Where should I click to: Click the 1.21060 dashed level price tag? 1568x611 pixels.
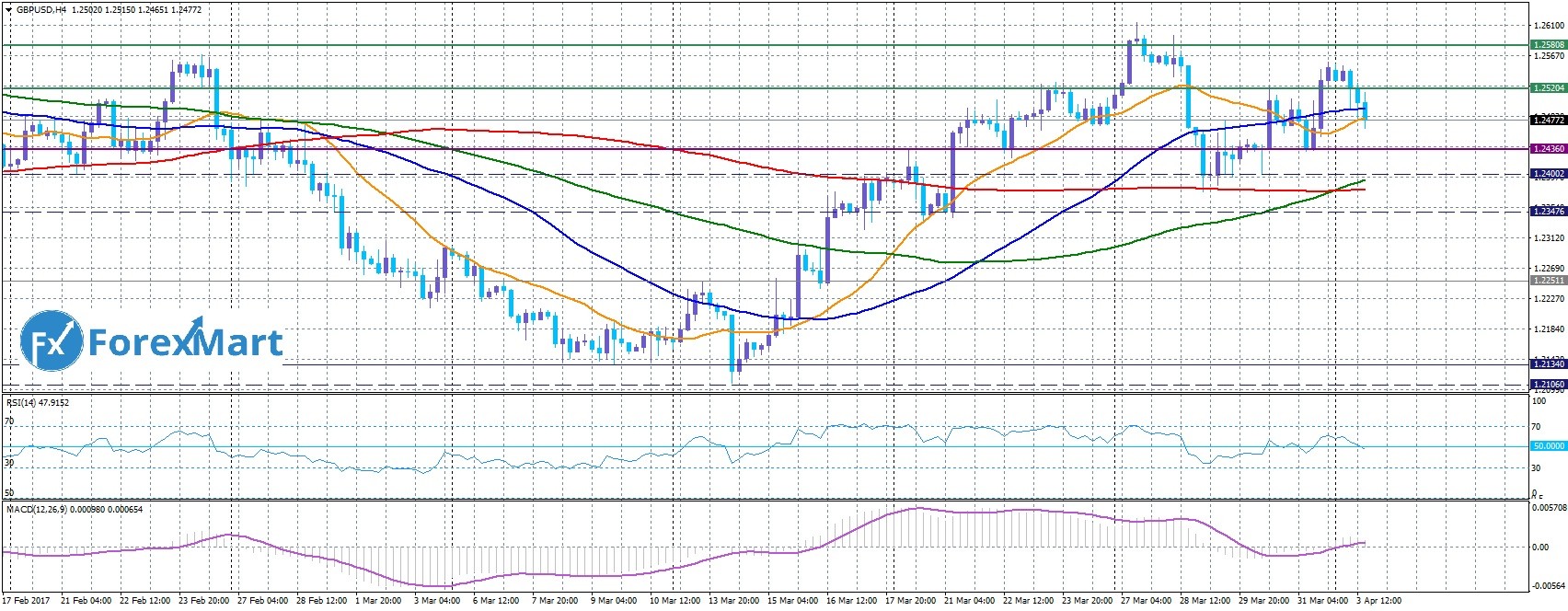pos(1548,384)
